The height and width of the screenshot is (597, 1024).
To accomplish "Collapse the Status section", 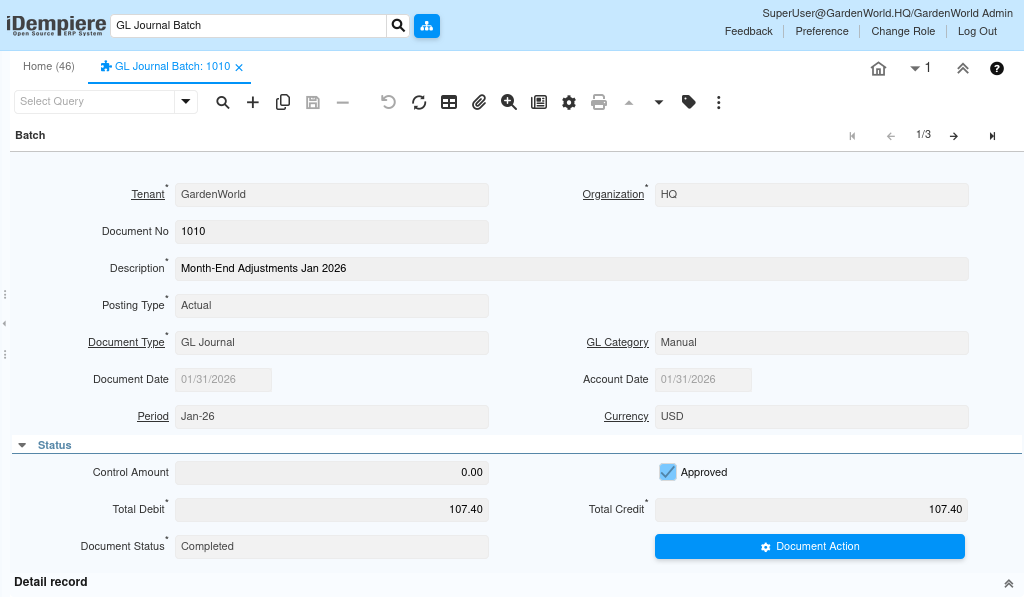I will tap(23, 445).
